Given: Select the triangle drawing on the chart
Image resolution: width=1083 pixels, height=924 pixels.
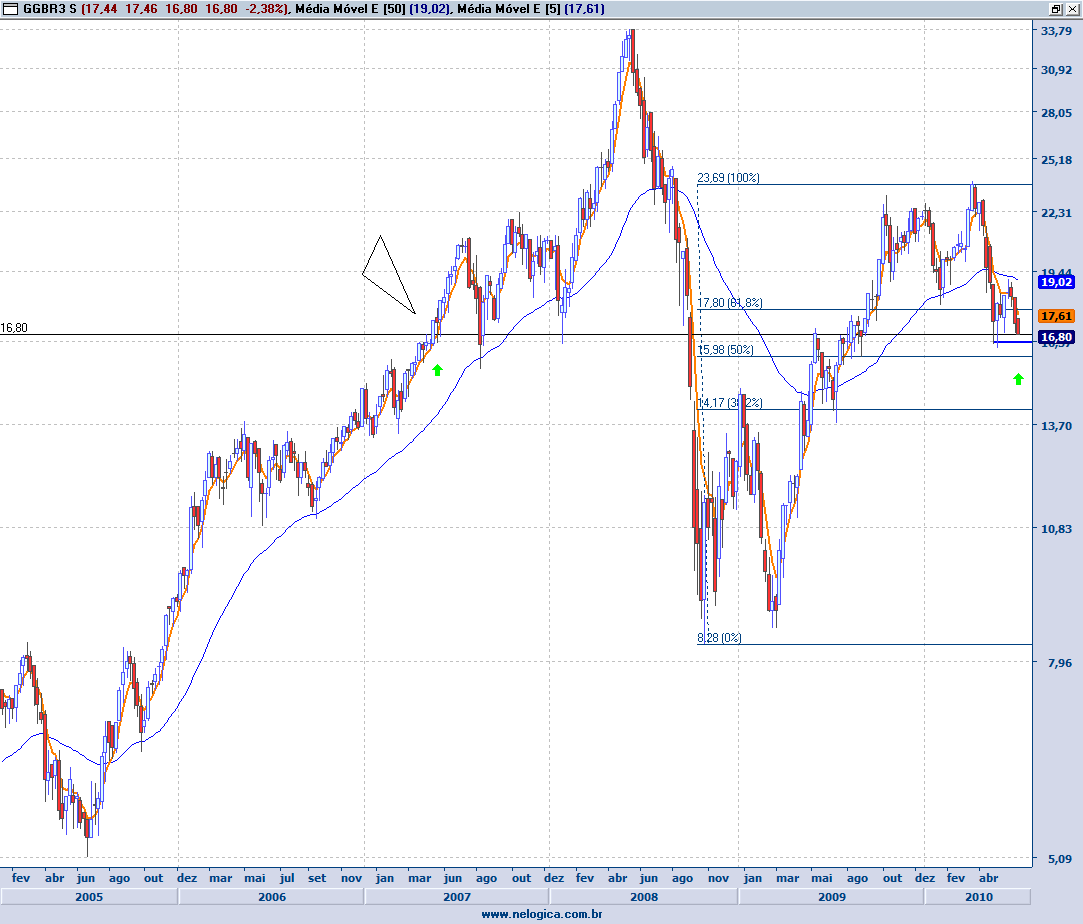Looking at the screenshot, I should click(x=388, y=275).
